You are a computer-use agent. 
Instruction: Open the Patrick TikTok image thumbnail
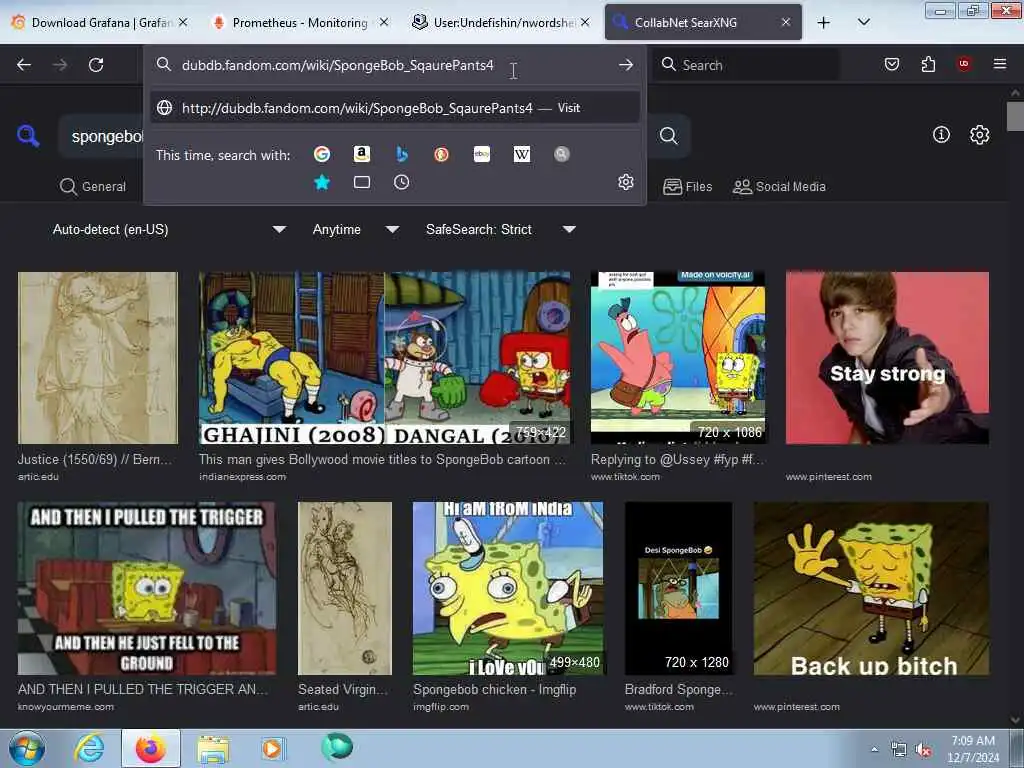[x=678, y=358]
